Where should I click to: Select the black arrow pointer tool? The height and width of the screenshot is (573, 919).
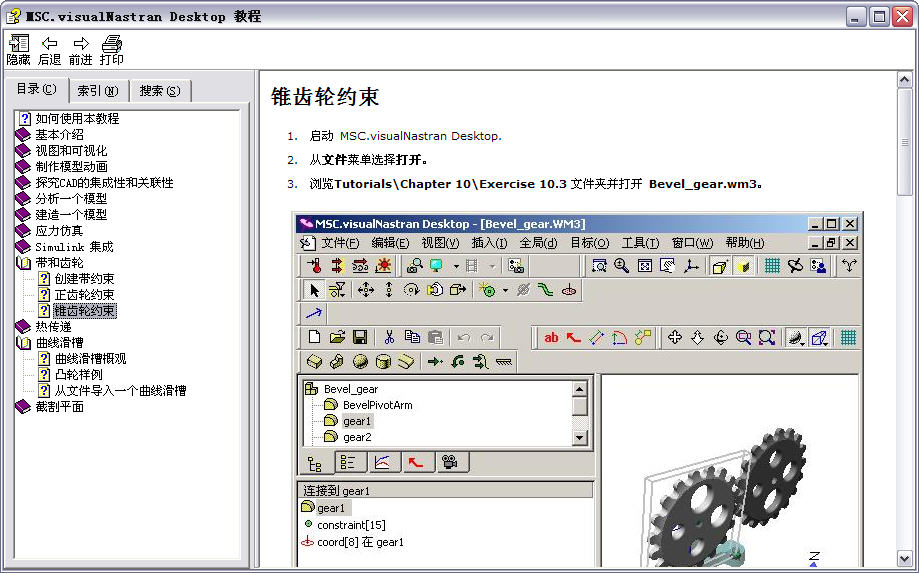point(314,290)
